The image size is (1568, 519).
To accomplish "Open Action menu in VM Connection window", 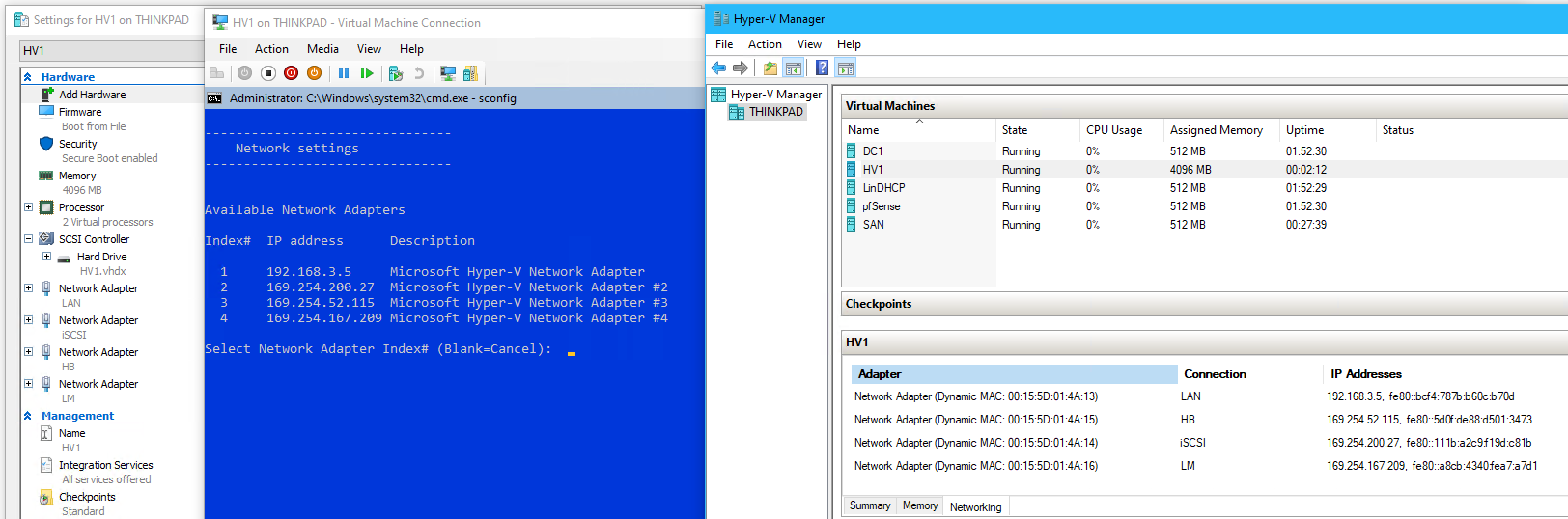I will 271,49.
